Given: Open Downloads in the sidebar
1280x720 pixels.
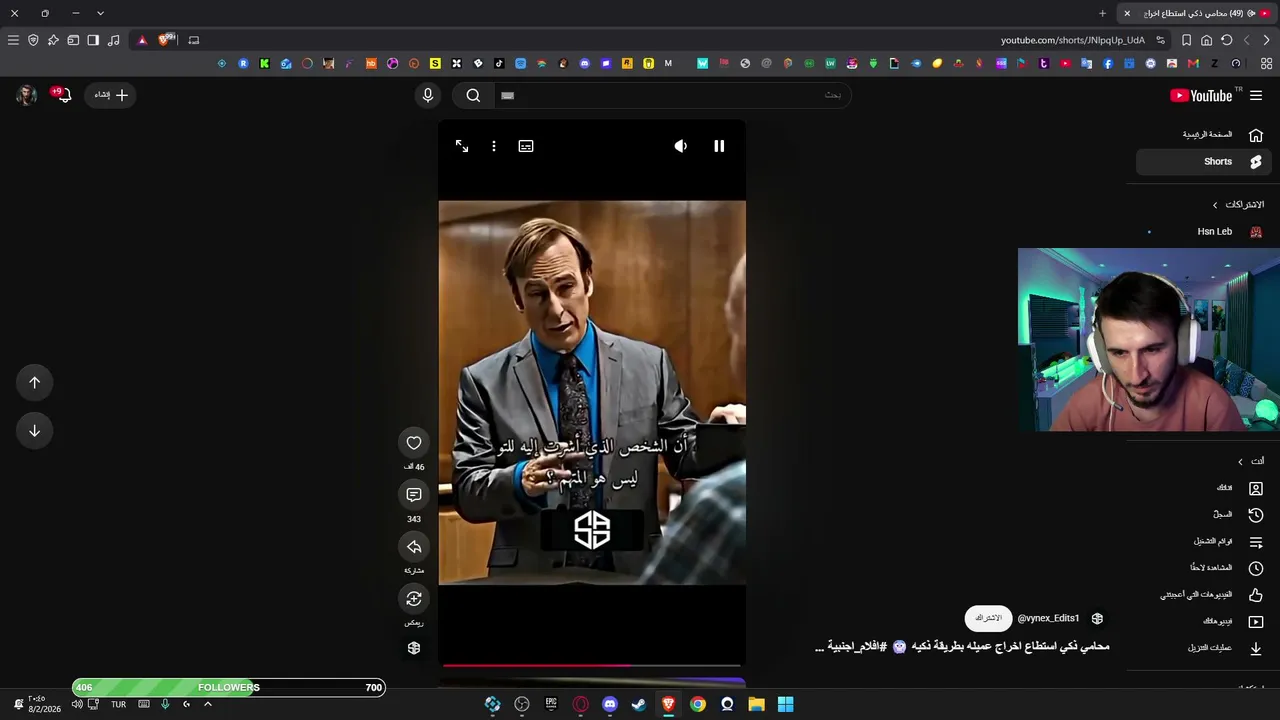Looking at the screenshot, I should pos(1204,648).
